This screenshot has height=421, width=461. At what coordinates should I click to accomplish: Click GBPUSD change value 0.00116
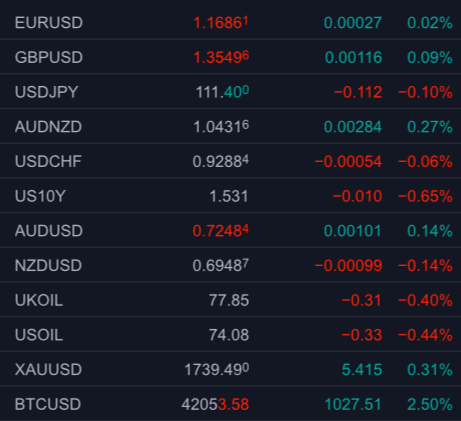click(353, 57)
